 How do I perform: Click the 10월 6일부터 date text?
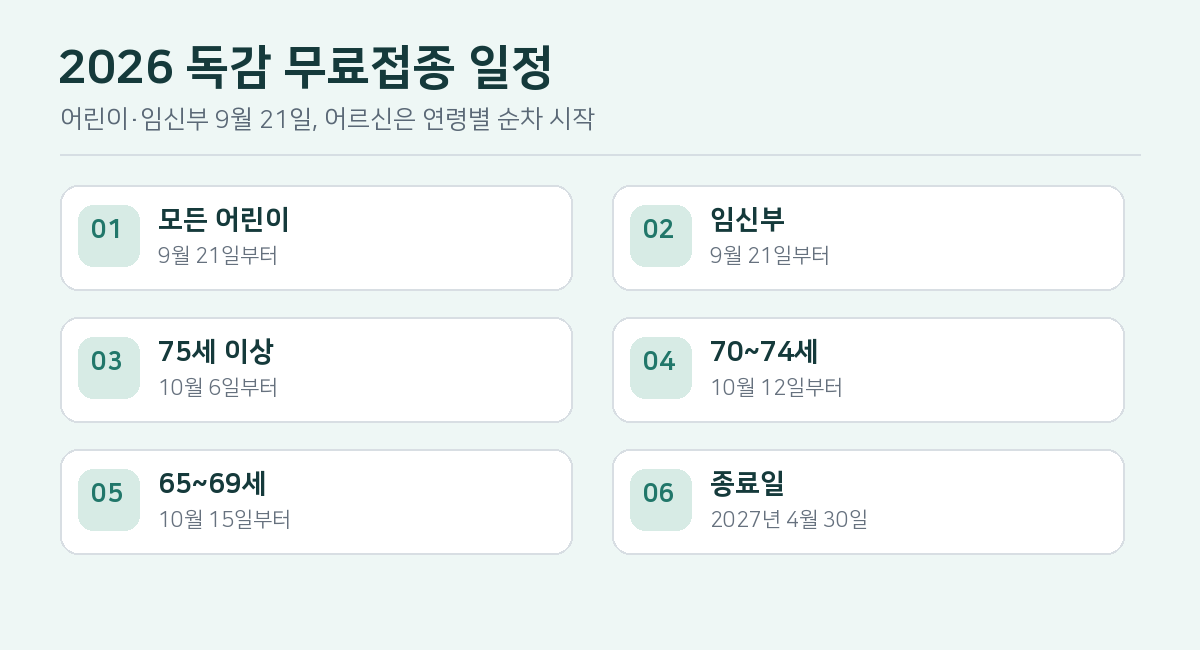tap(218, 387)
